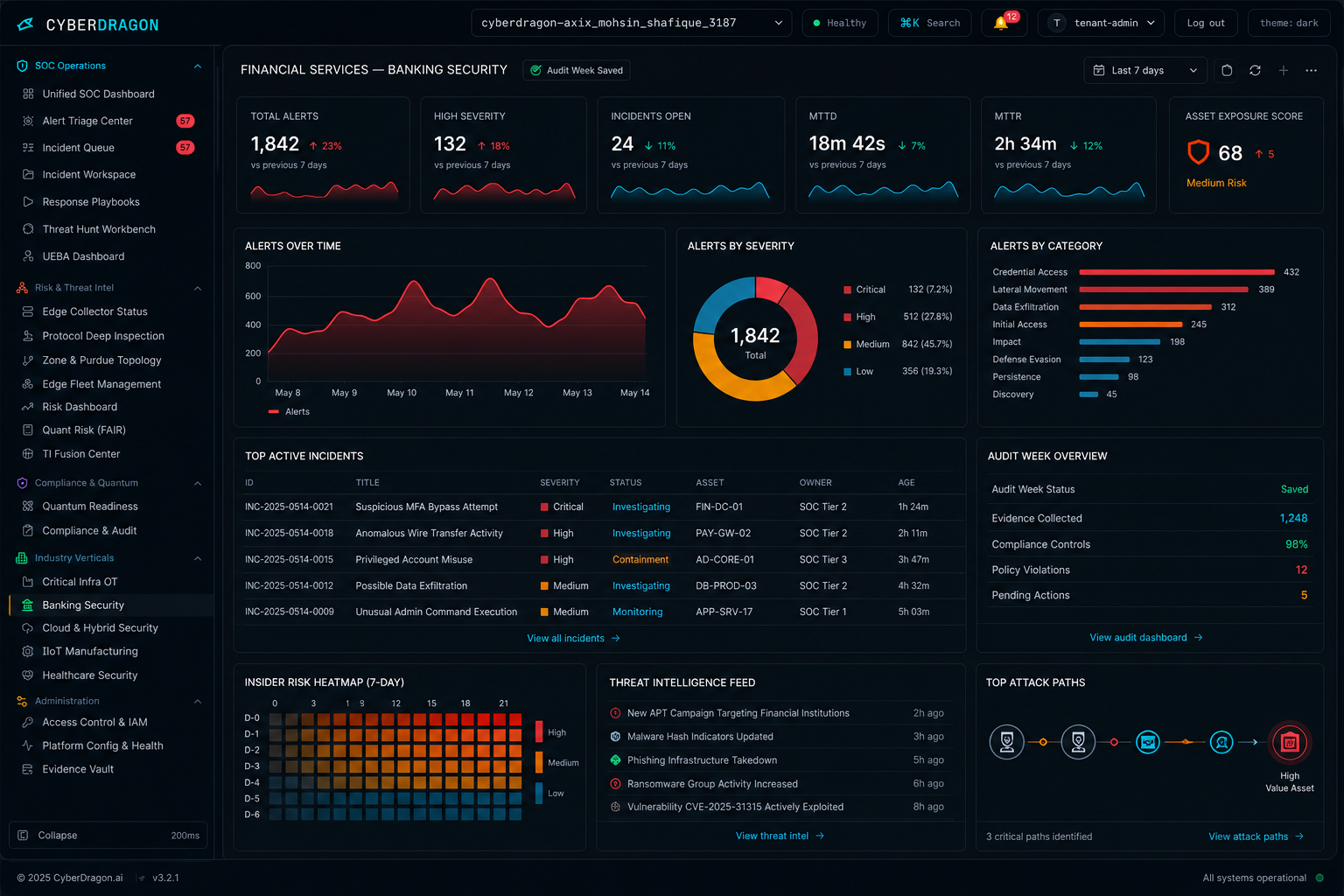Open the Last 7 days range dropdown
Viewport: 1344px width, 896px height.
click(x=1145, y=70)
